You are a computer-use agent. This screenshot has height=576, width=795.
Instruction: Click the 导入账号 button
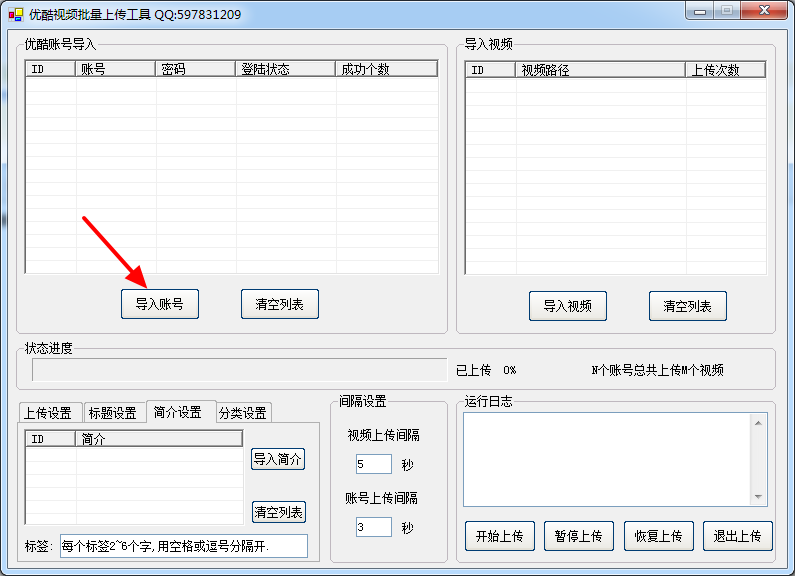pyautogui.click(x=160, y=304)
